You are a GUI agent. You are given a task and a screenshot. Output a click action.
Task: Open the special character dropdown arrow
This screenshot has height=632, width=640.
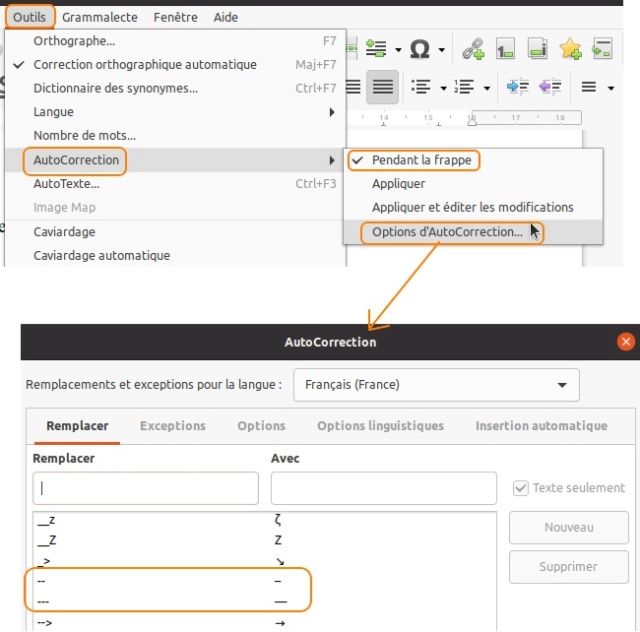[442, 50]
